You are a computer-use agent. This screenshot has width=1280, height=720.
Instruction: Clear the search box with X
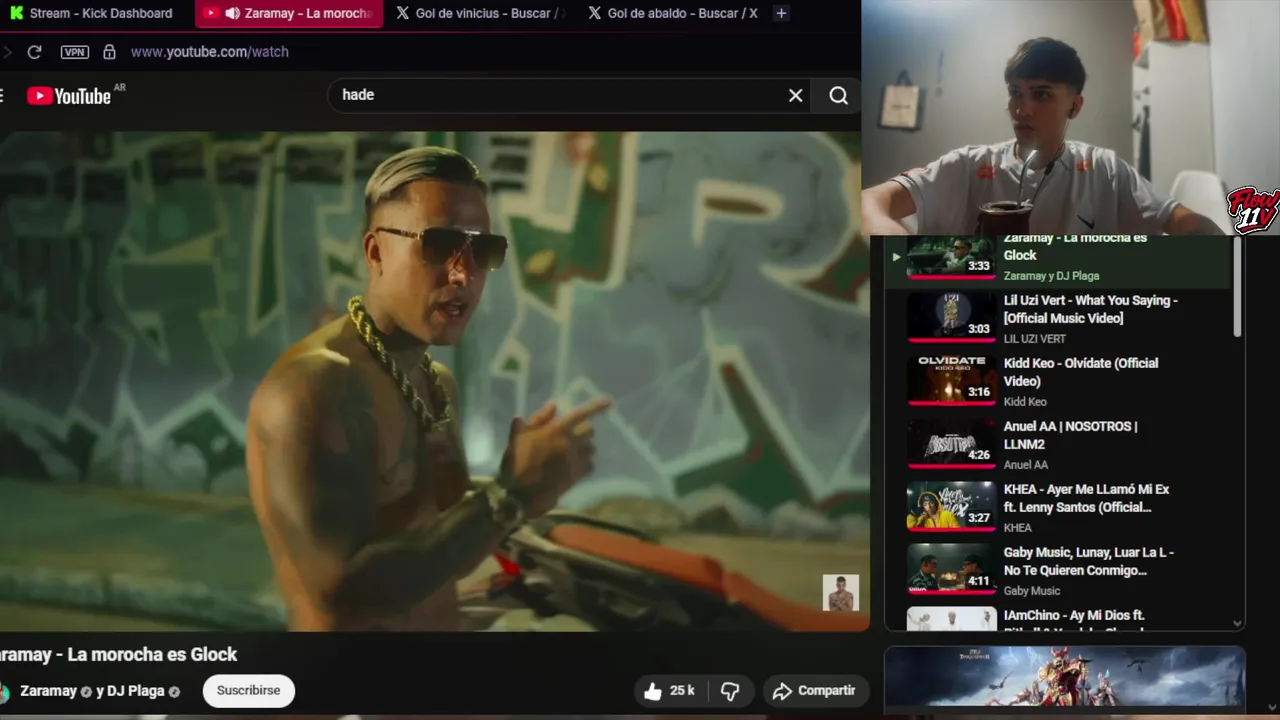pyautogui.click(x=795, y=95)
